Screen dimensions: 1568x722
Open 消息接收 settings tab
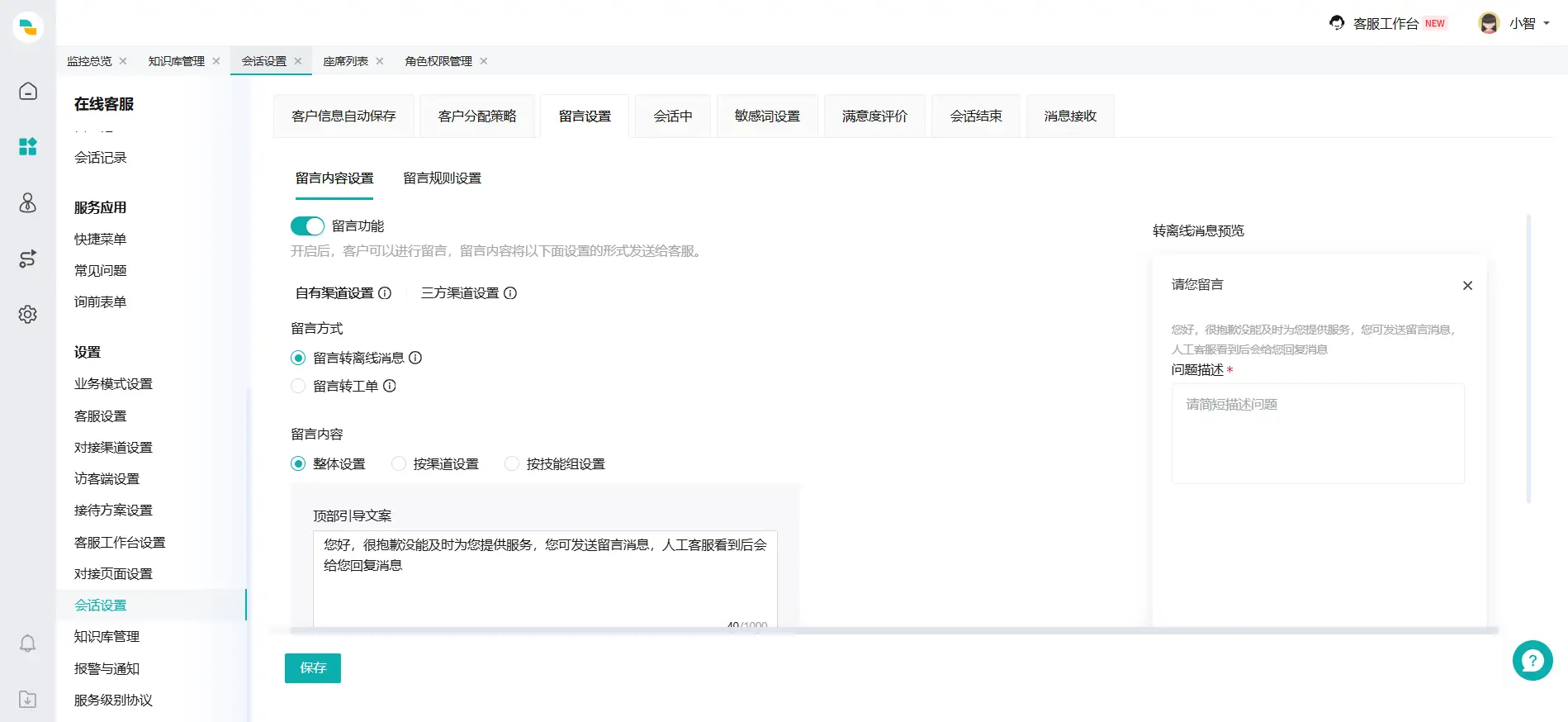point(1070,116)
